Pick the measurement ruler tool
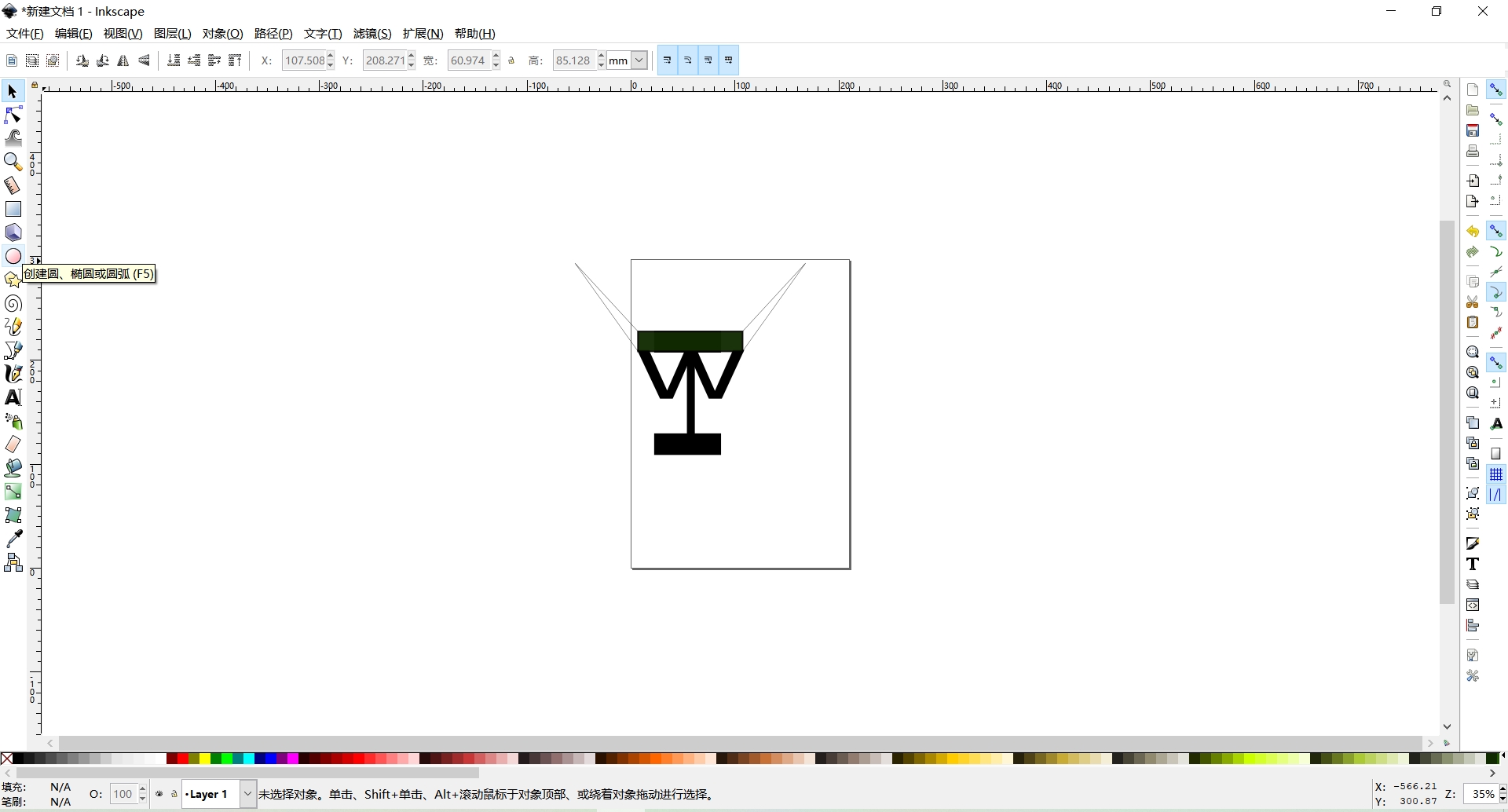The width and height of the screenshot is (1508, 812). [x=13, y=185]
